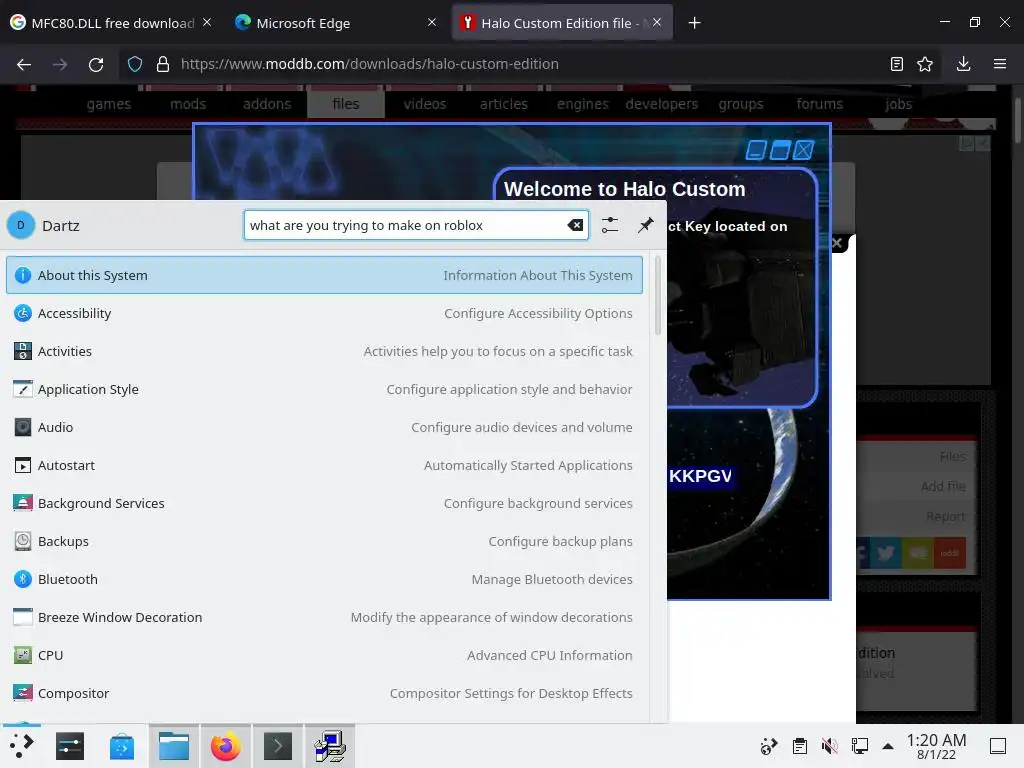
Task: Open Accessibility settings entry
Action: tap(324, 313)
